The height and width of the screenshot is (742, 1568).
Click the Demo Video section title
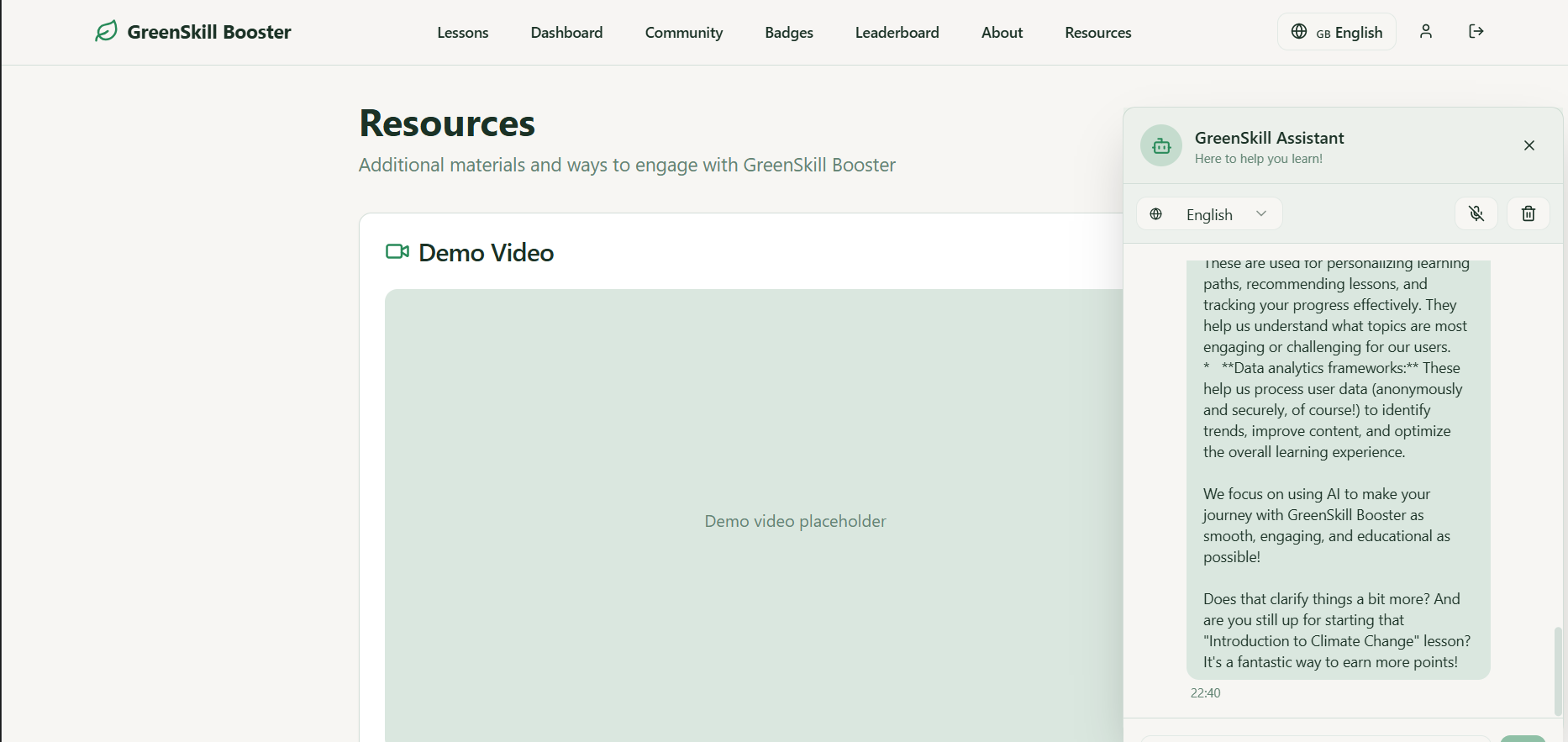[486, 252]
